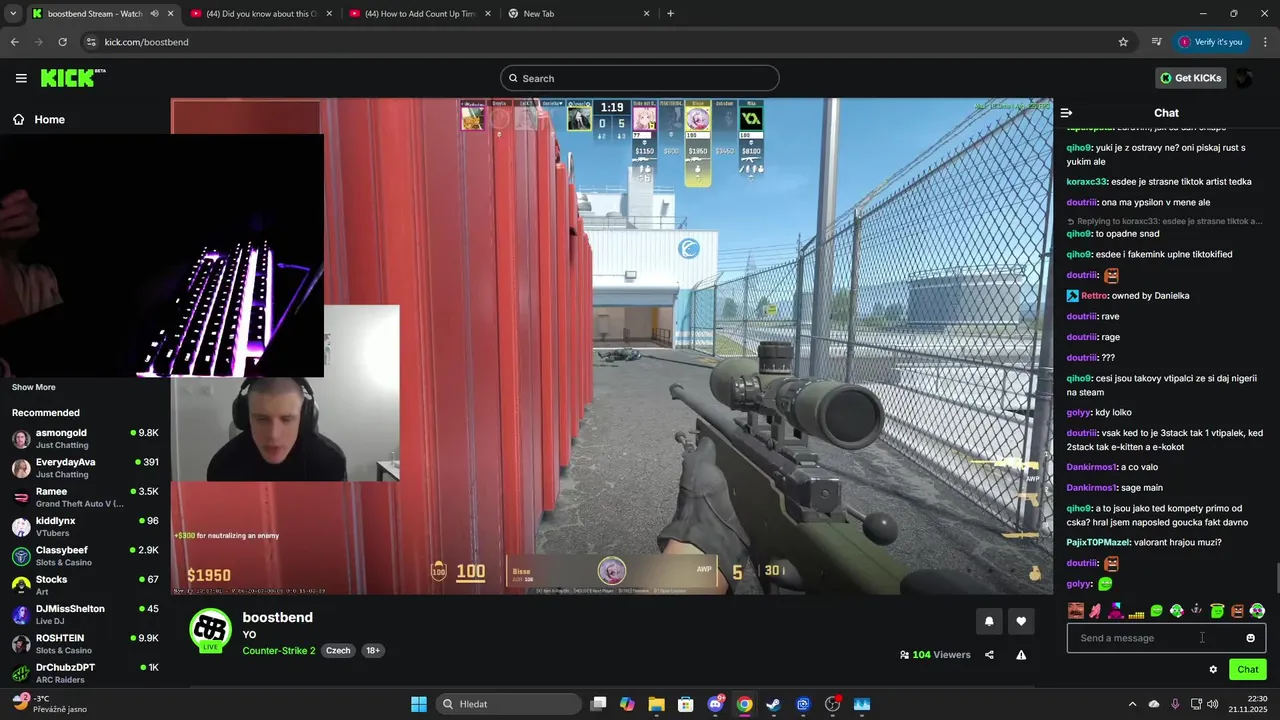Click the Verify it's you profile chip
Viewport: 1280px width, 720px height.
(x=1210, y=42)
